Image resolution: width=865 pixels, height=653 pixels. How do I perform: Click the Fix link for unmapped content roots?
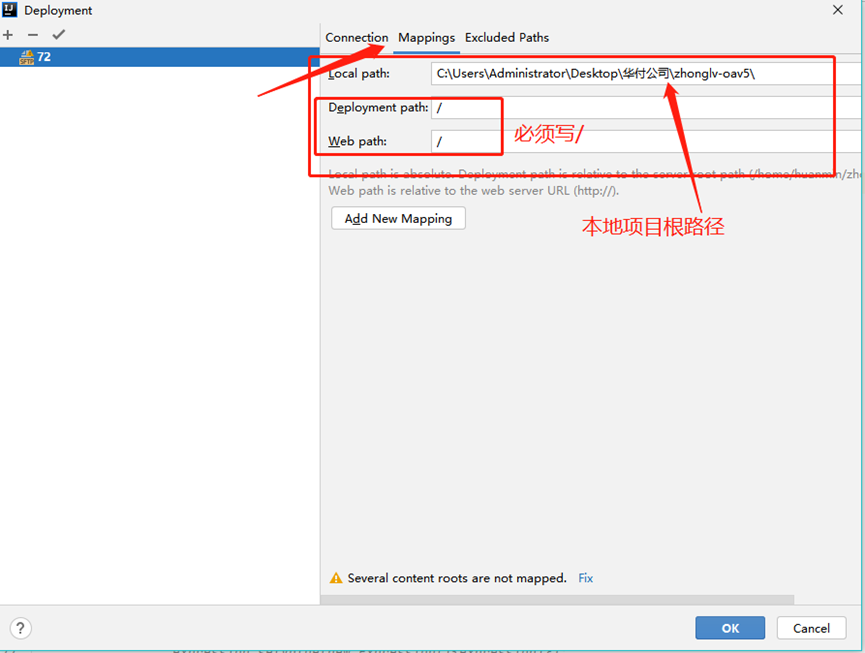(585, 578)
